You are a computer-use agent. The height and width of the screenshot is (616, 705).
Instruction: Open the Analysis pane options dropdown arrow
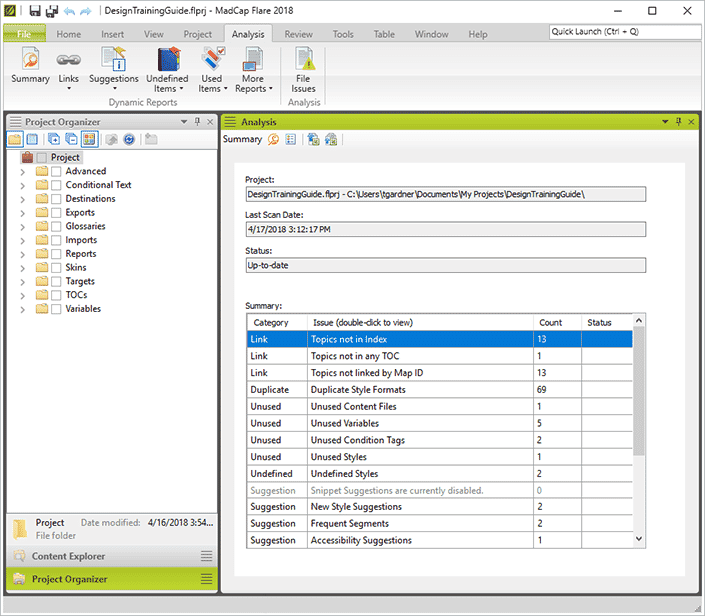665,121
